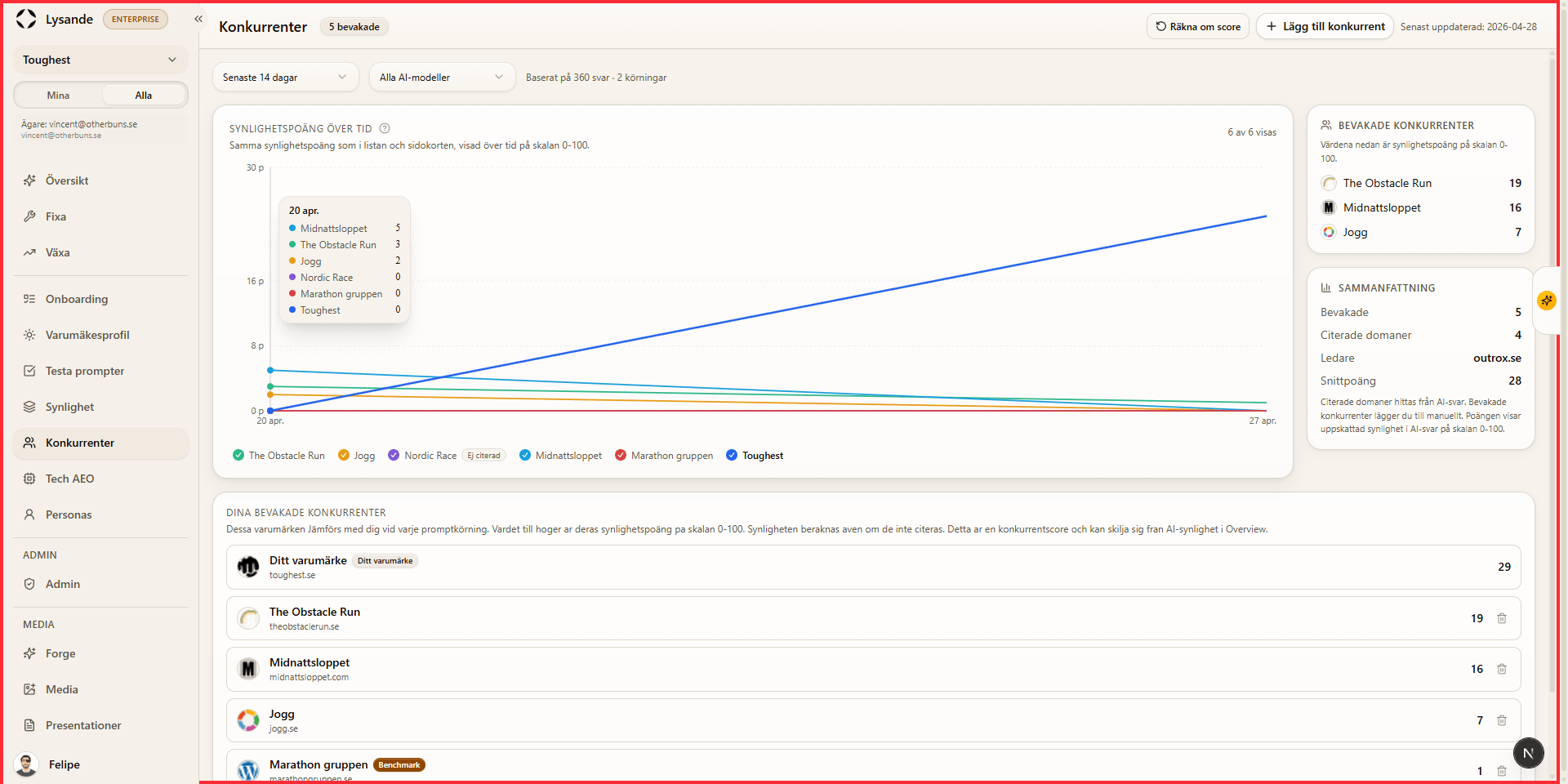Go to Onboarding page
Image resolution: width=1568 pixels, height=784 pixels.
(x=100, y=299)
